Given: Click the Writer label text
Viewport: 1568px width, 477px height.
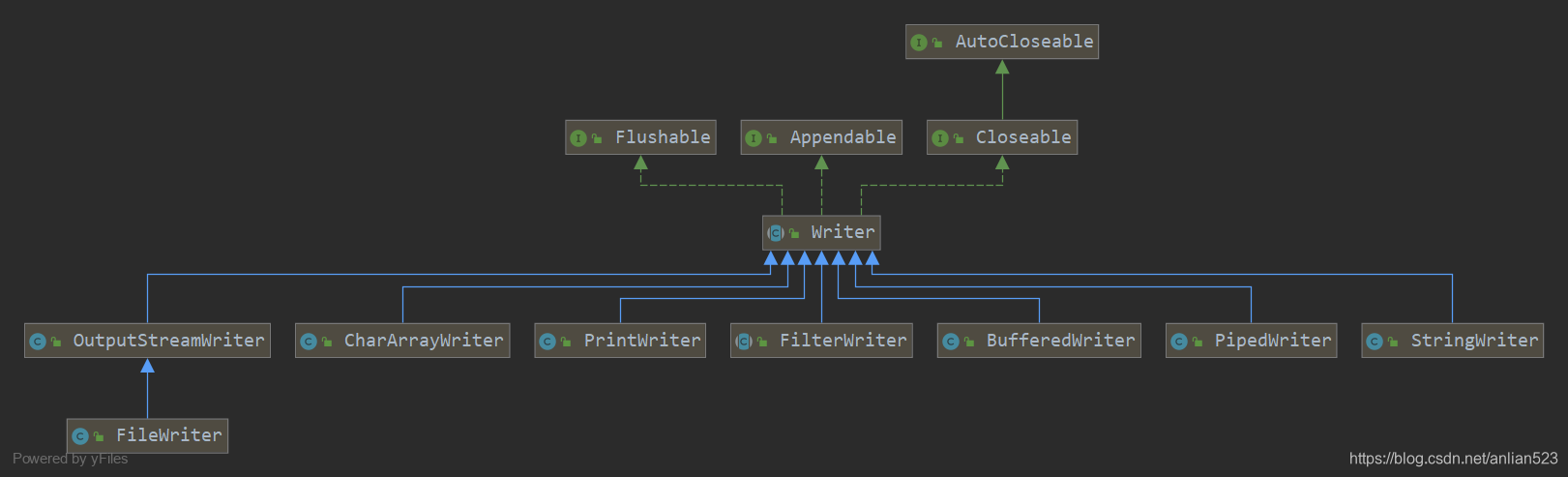Looking at the screenshot, I should click(x=843, y=232).
